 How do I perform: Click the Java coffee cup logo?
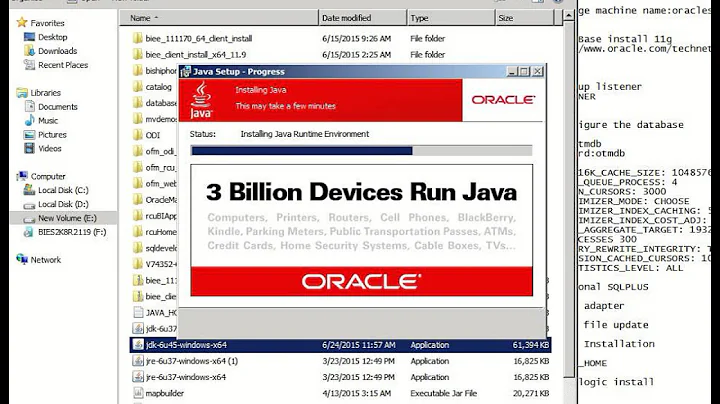click(x=201, y=100)
